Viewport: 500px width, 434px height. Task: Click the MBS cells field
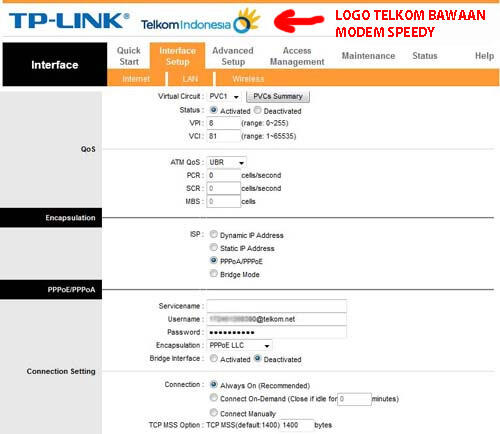(x=223, y=201)
